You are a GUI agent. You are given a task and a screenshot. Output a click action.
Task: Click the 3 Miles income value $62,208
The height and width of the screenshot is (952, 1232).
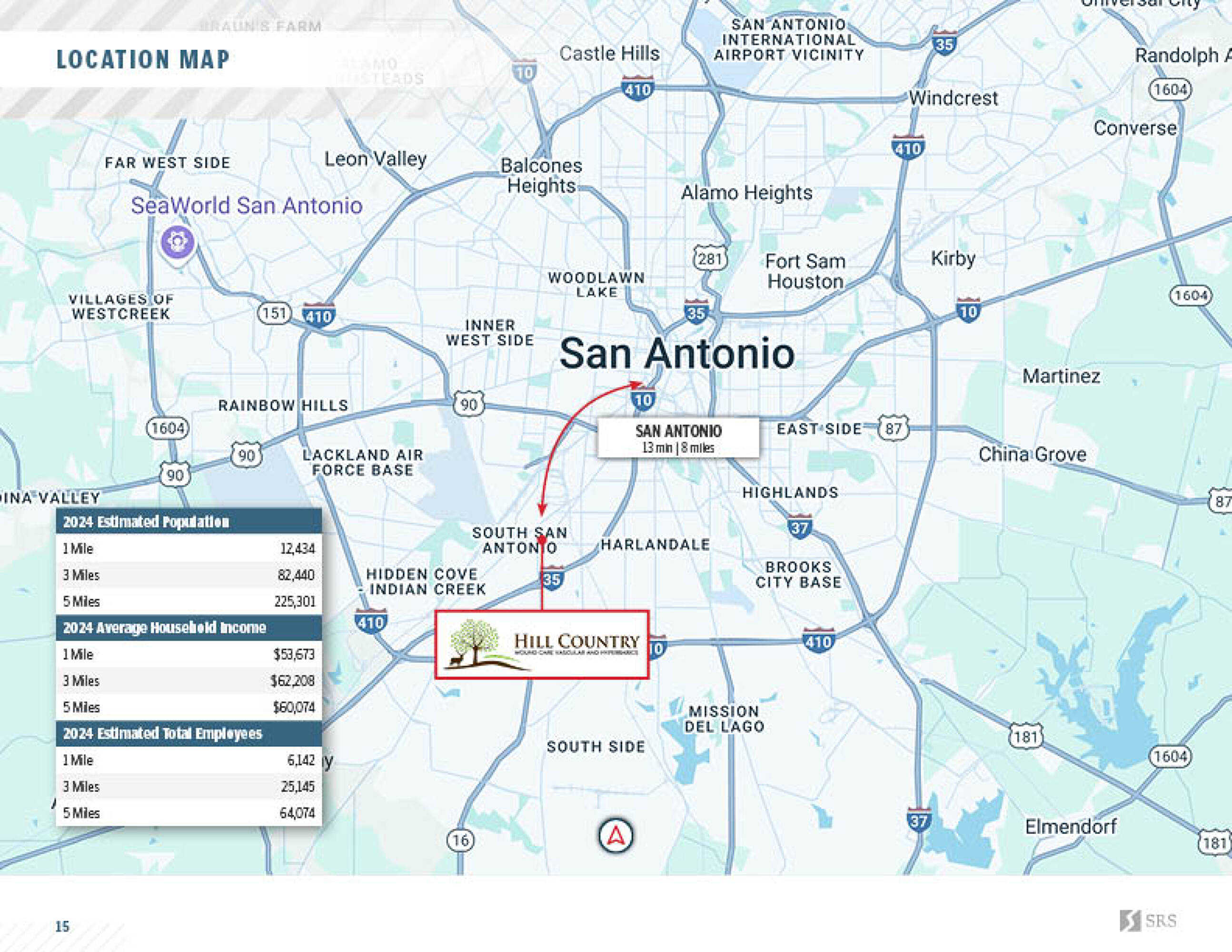click(292, 681)
